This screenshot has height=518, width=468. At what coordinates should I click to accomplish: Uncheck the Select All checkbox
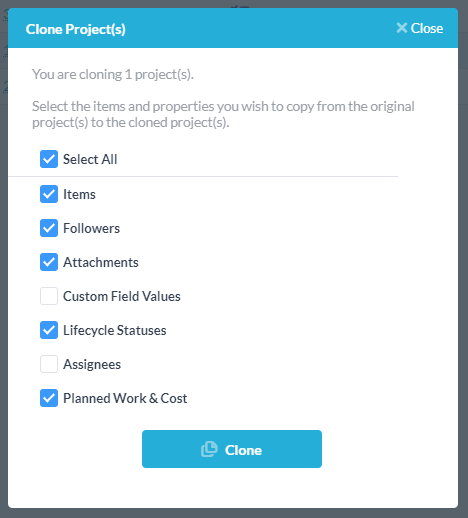click(x=49, y=159)
